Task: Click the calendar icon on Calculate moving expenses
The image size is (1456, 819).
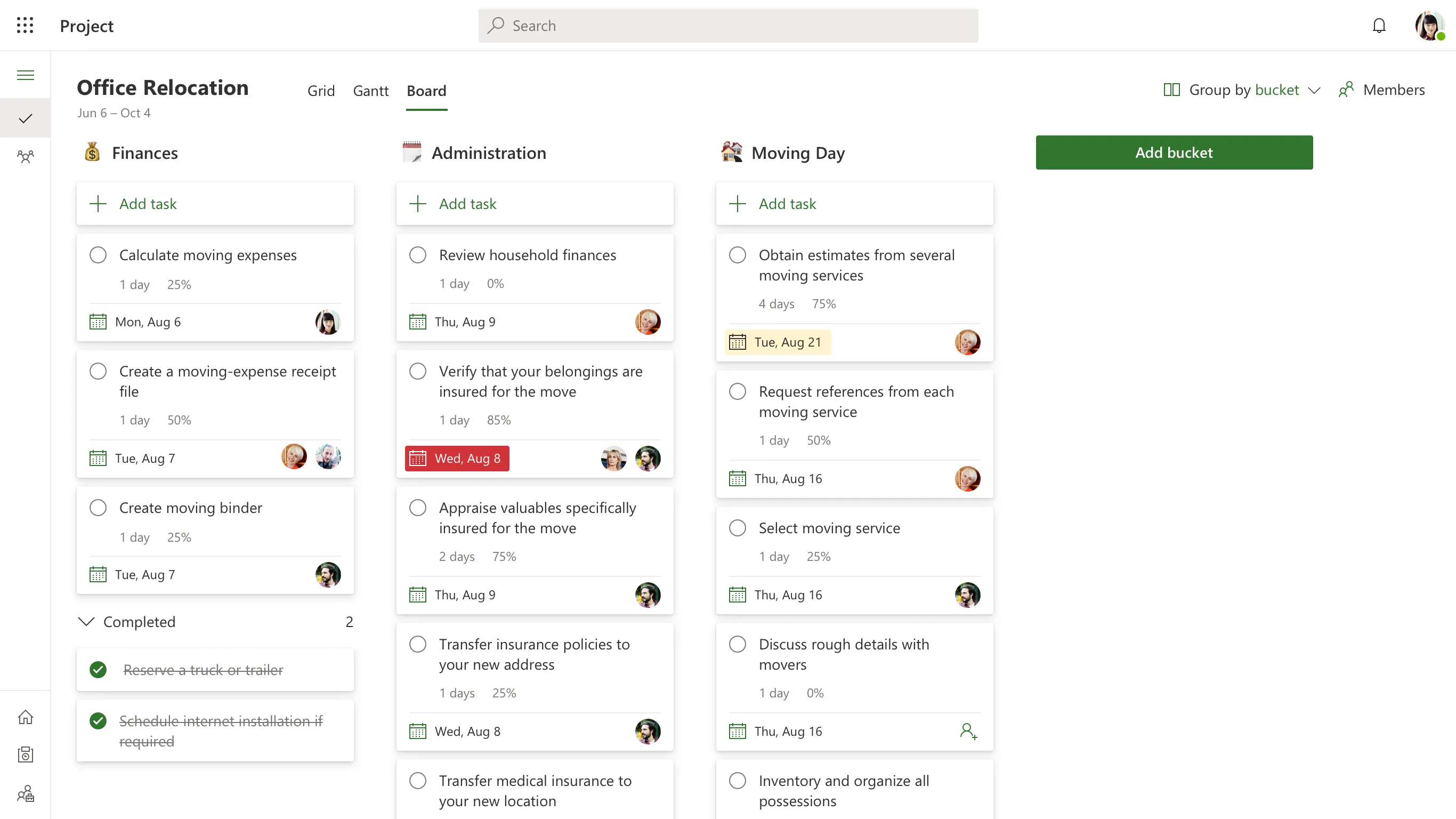Action: click(x=98, y=322)
